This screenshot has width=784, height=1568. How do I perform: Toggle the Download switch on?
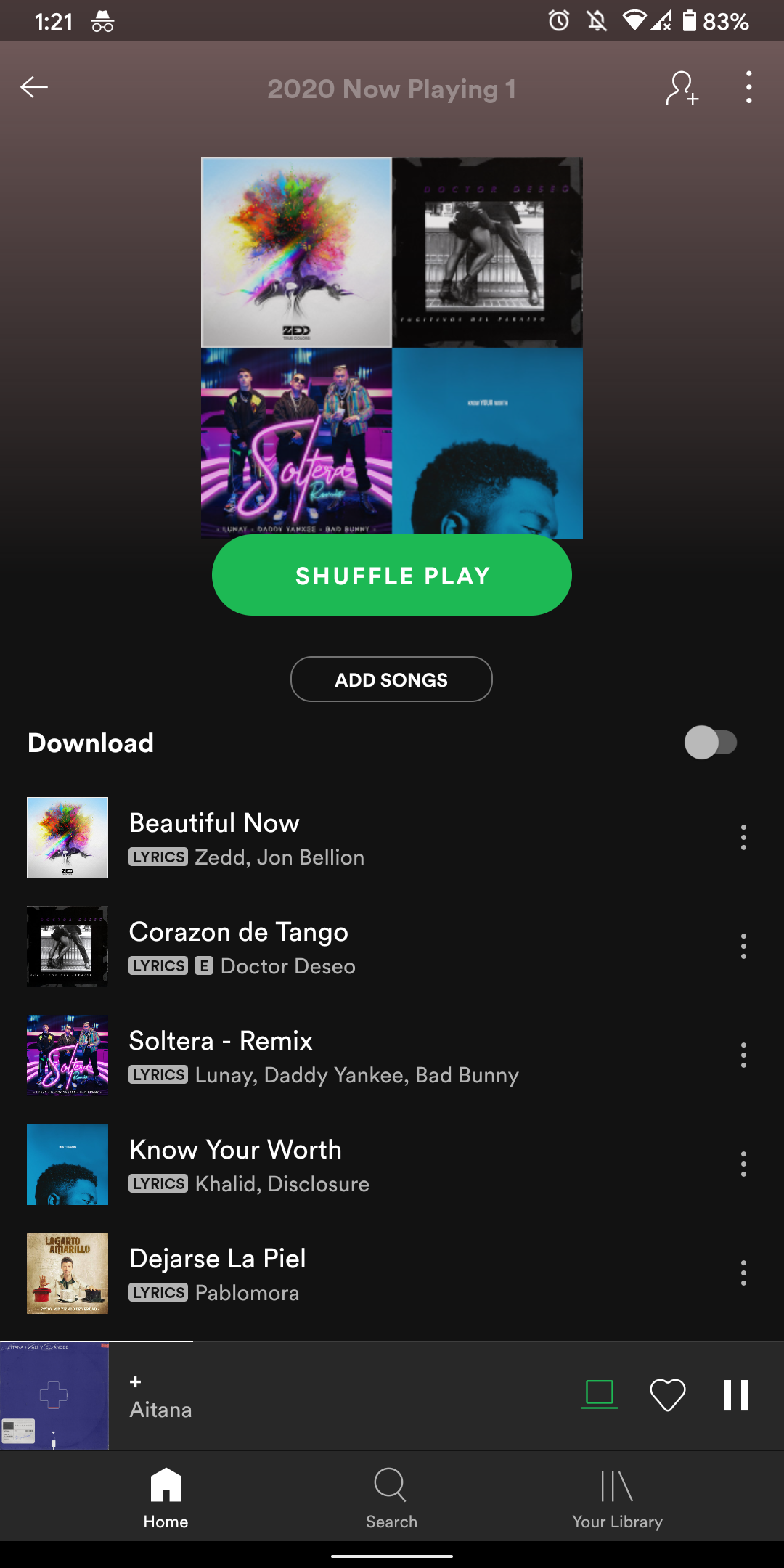coord(711,743)
